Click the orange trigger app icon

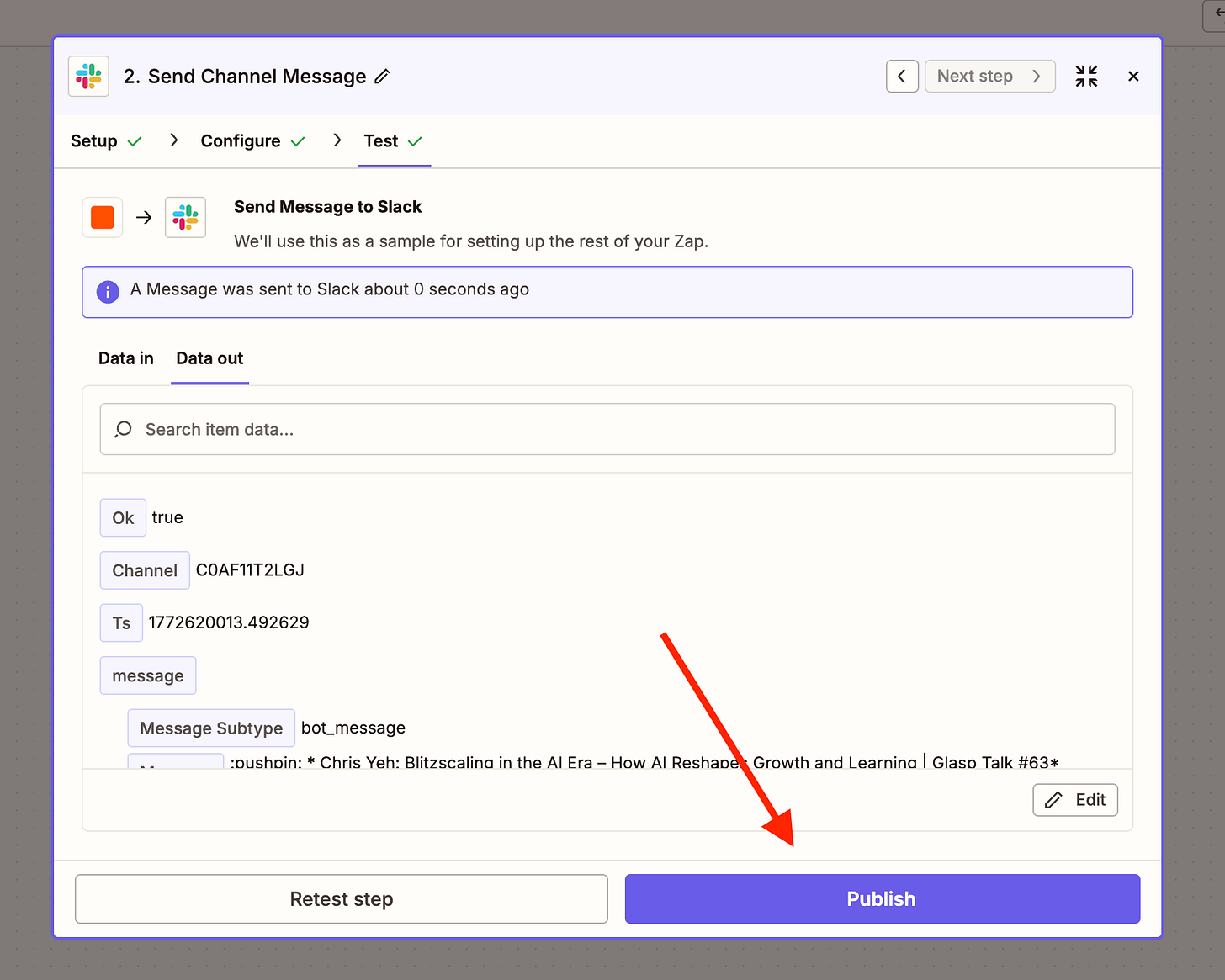tap(103, 217)
